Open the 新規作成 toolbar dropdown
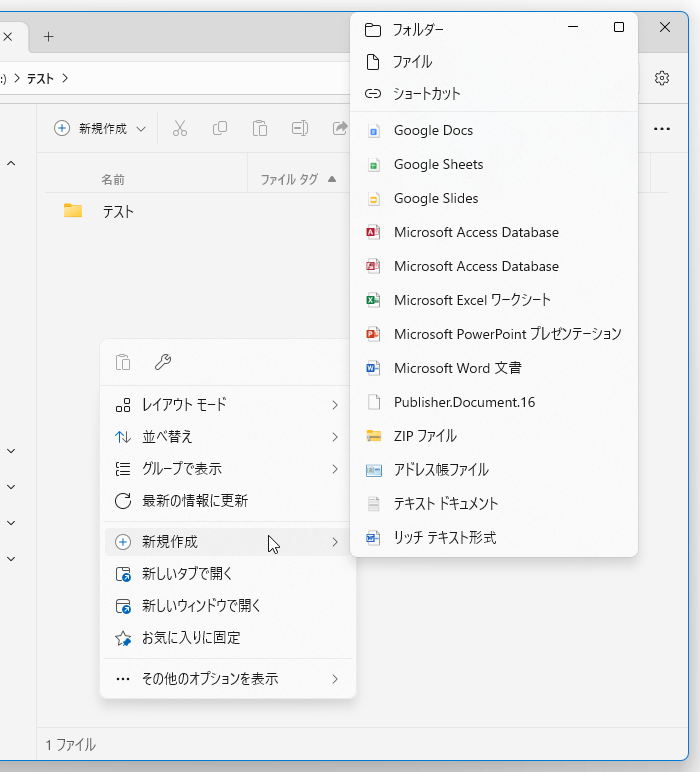This screenshot has width=700, height=772. click(x=100, y=129)
